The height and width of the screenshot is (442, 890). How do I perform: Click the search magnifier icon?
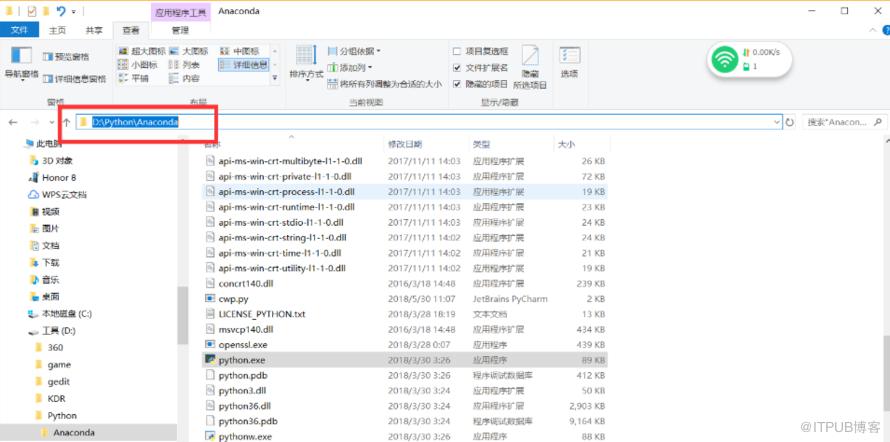coord(877,121)
